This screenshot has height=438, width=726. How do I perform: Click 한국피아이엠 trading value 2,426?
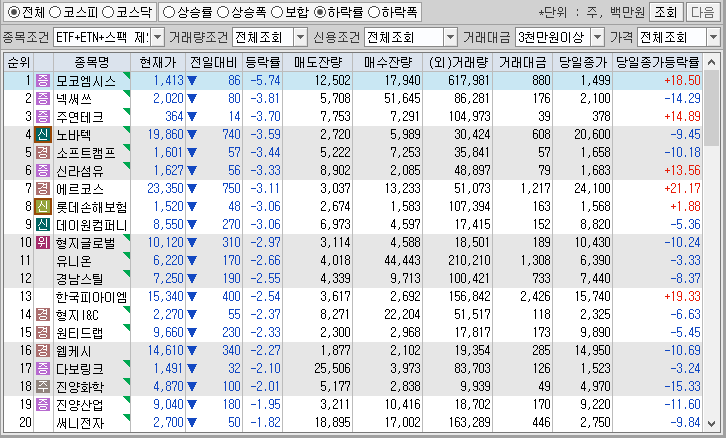click(x=535, y=296)
